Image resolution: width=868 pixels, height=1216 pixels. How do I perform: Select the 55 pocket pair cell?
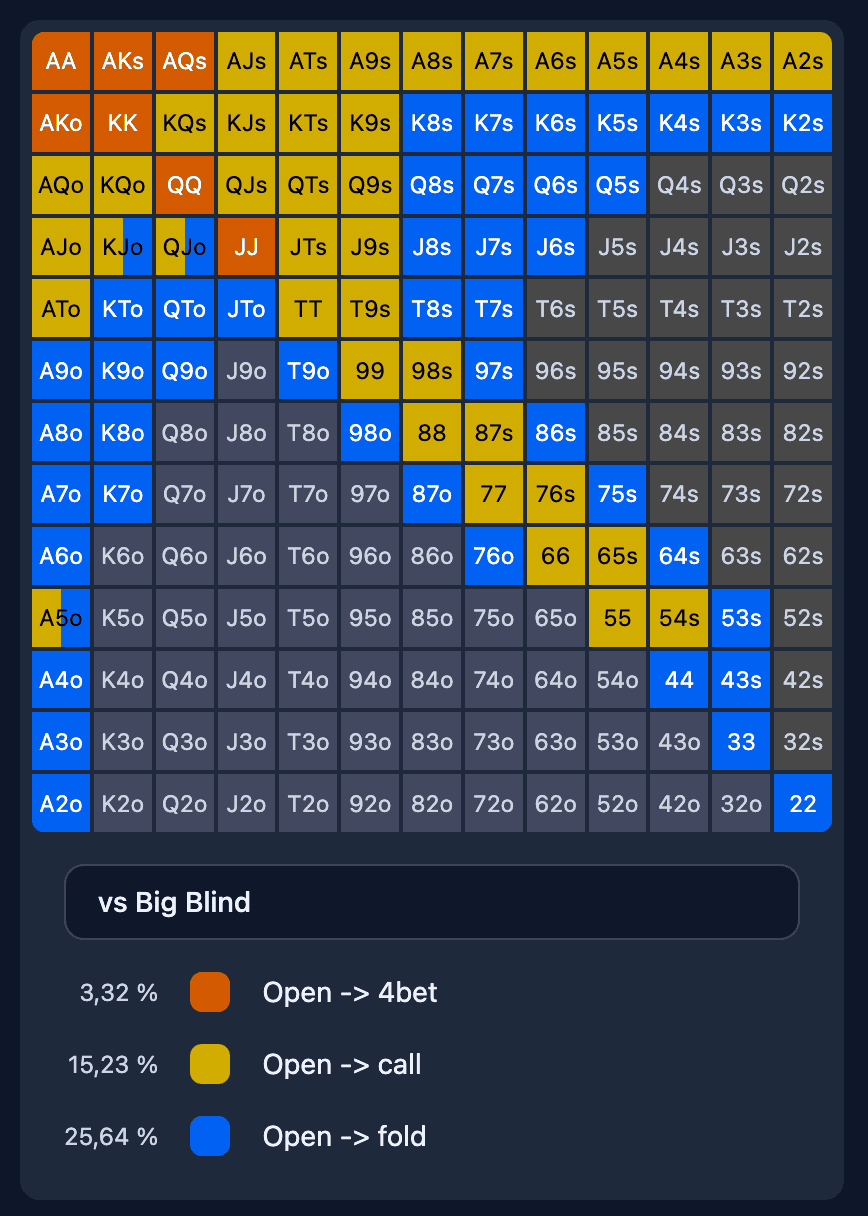tap(617, 618)
